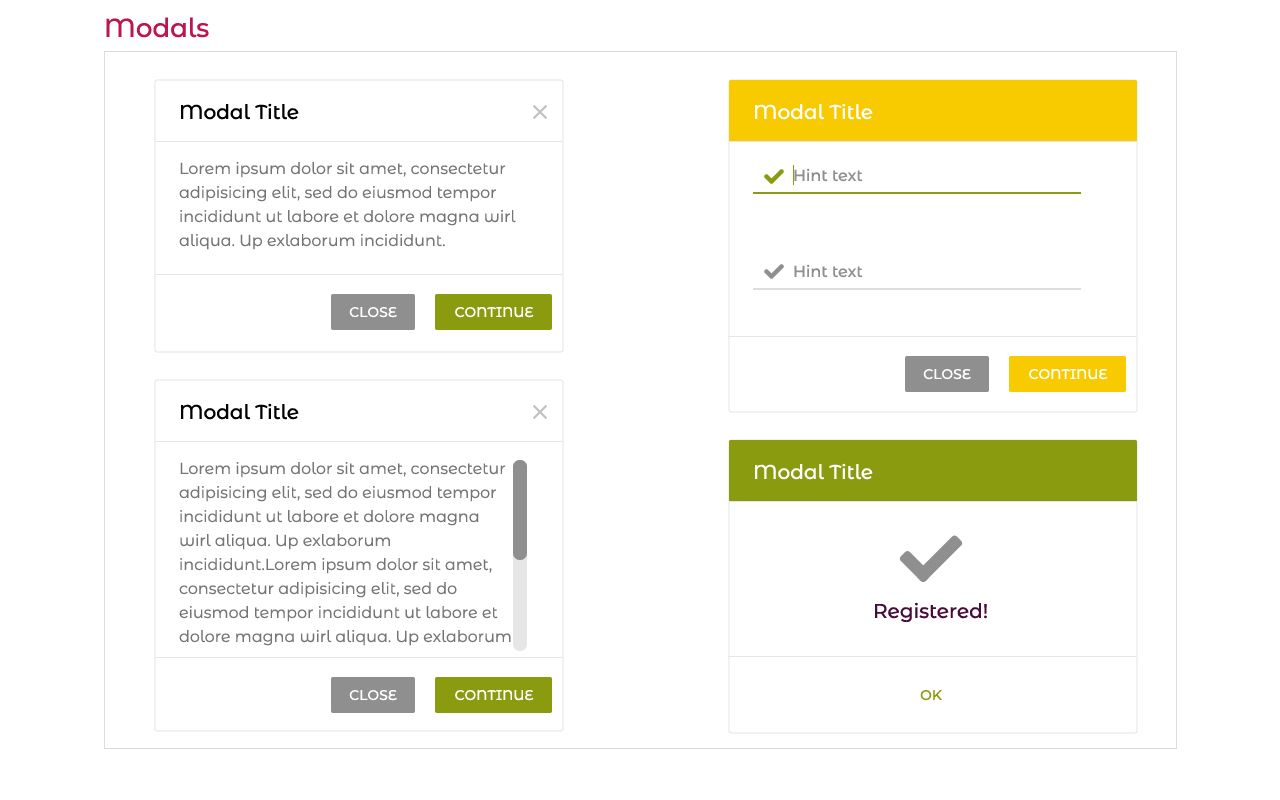Viewport: 1280px width, 800px height.
Task: Confirm with the OK button
Action: coord(931,695)
